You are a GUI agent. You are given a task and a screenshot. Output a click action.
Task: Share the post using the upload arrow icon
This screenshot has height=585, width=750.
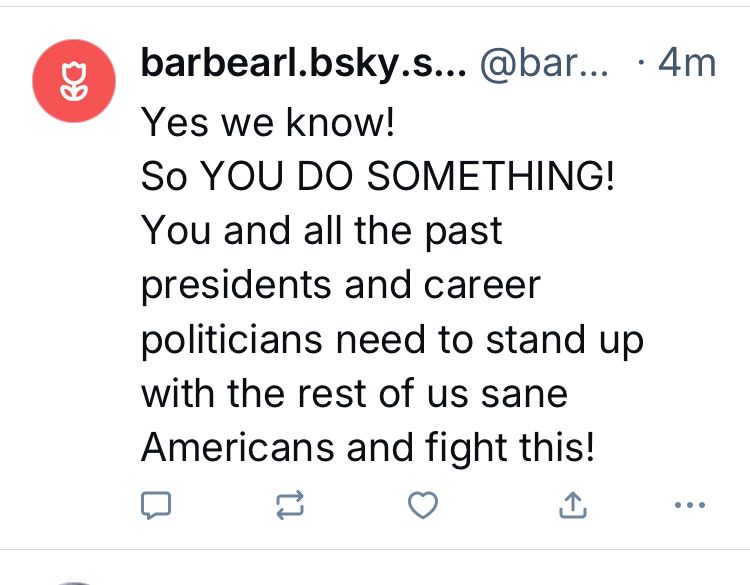573,505
